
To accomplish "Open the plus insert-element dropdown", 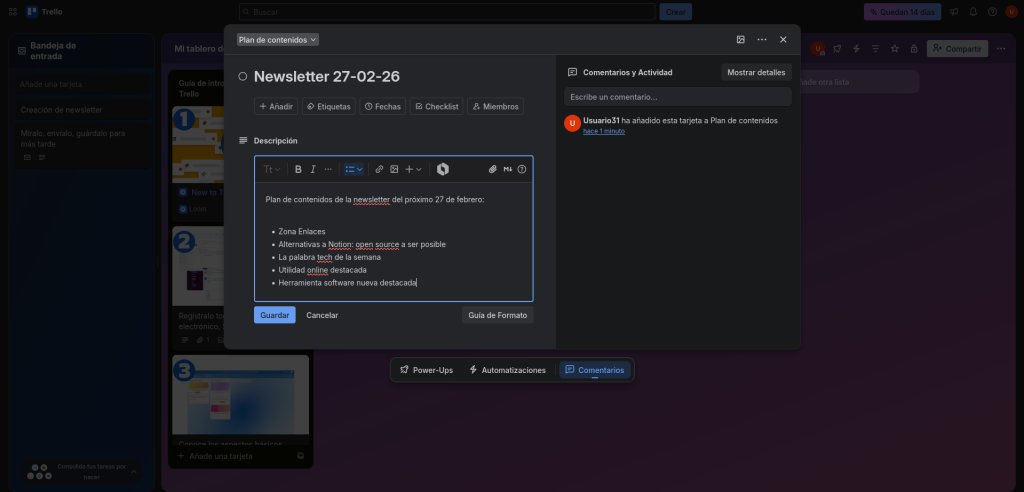I will click(x=413, y=170).
